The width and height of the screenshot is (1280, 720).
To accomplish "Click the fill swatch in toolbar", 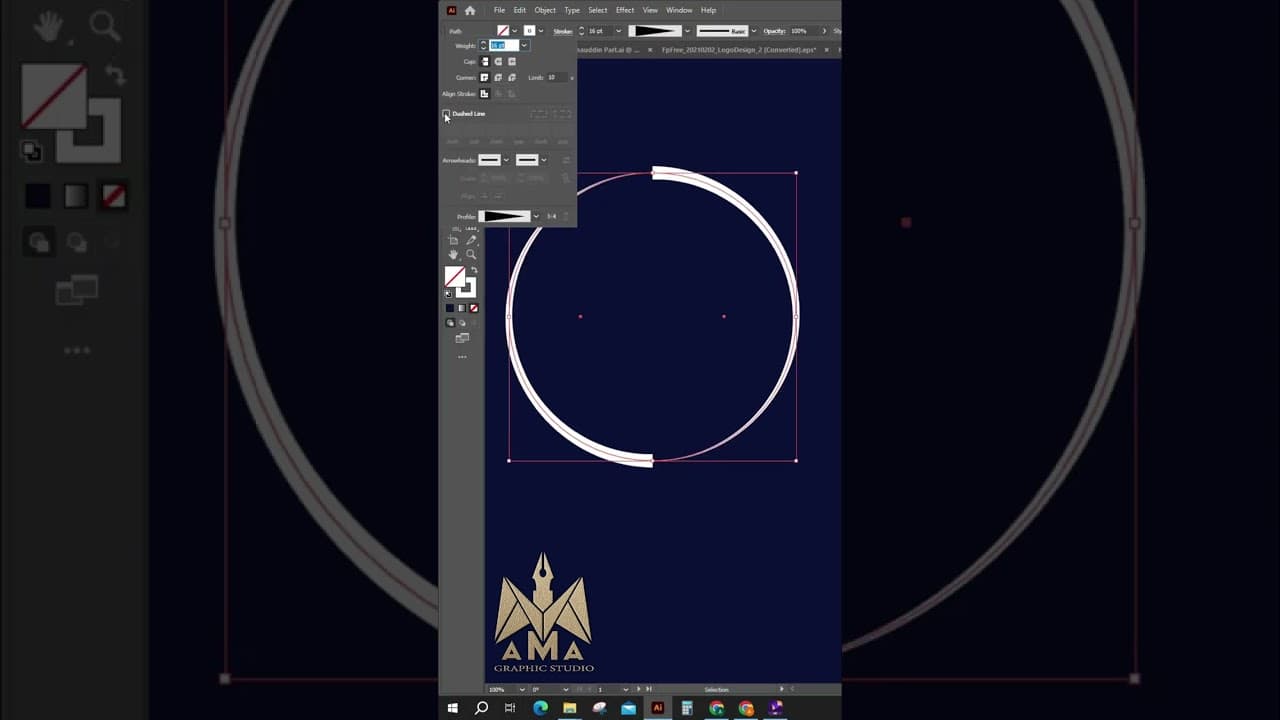I will tap(454, 277).
